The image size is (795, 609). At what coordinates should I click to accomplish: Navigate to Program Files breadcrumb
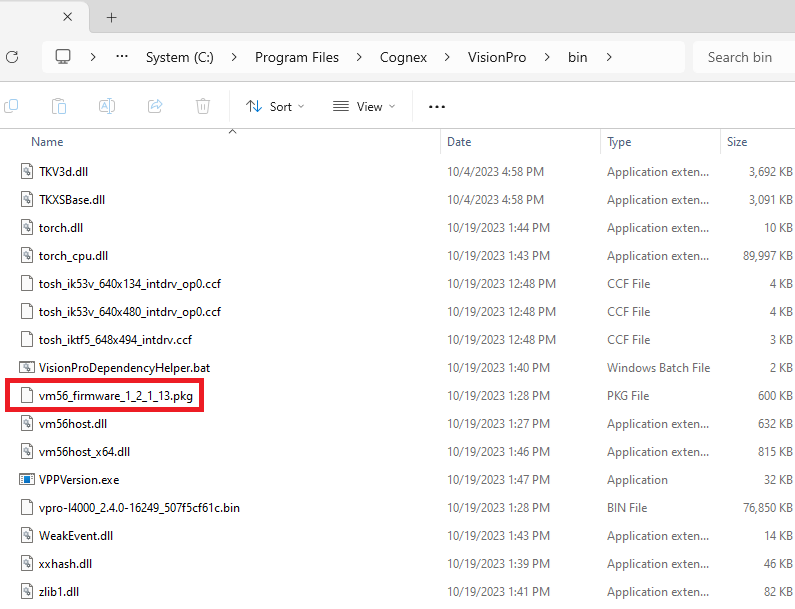click(296, 57)
